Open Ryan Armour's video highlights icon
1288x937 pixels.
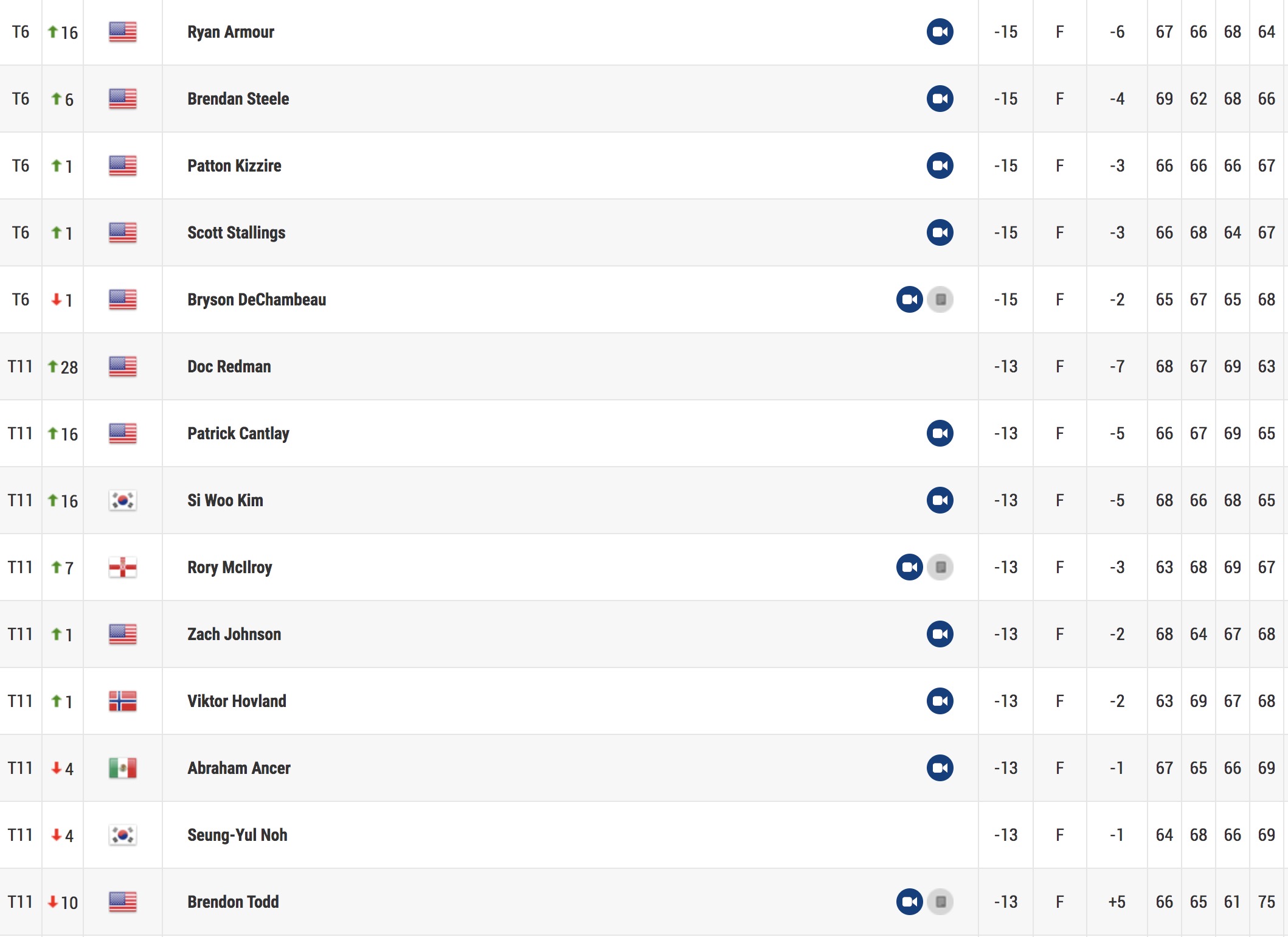coord(940,32)
